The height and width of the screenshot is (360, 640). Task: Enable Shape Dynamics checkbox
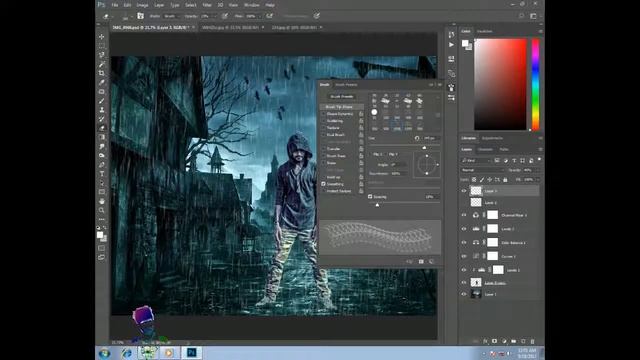(324, 114)
